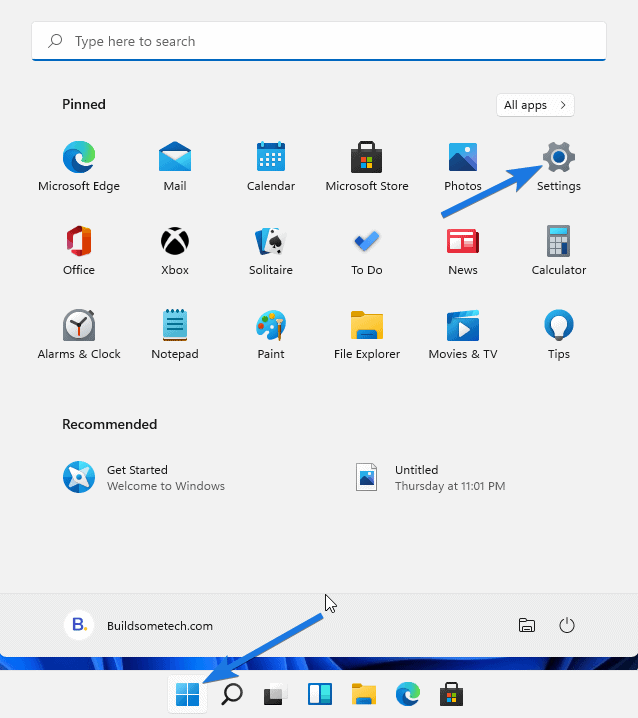Open the folder icon next to power
The width and height of the screenshot is (638, 718).
[527, 625]
